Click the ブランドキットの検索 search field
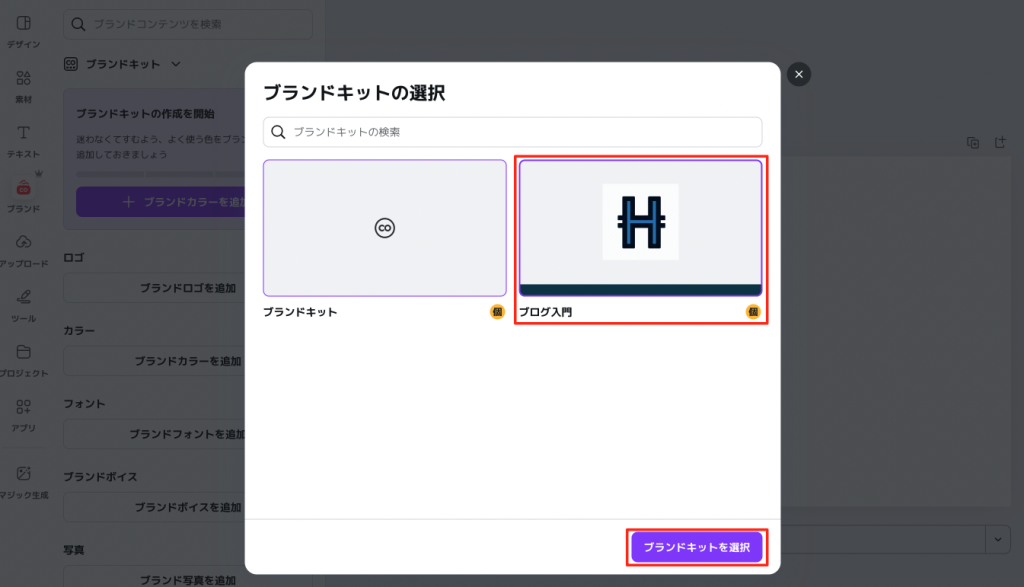The width and height of the screenshot is (1024, 587). pyautogui.click(x=512, y=132)
